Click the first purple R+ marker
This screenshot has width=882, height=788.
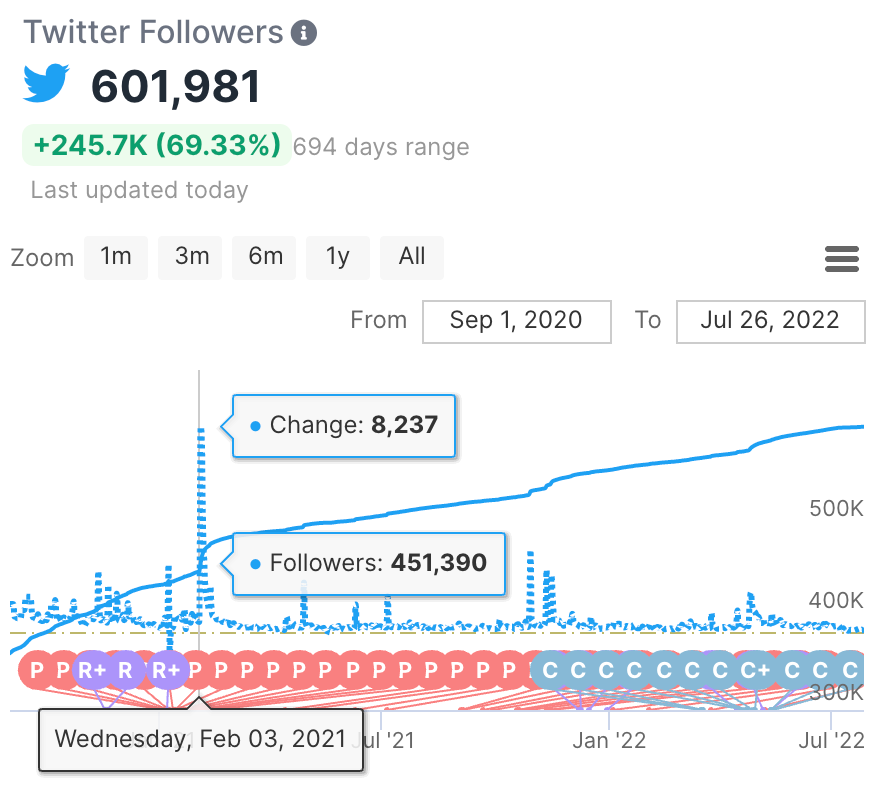(92, 670)
